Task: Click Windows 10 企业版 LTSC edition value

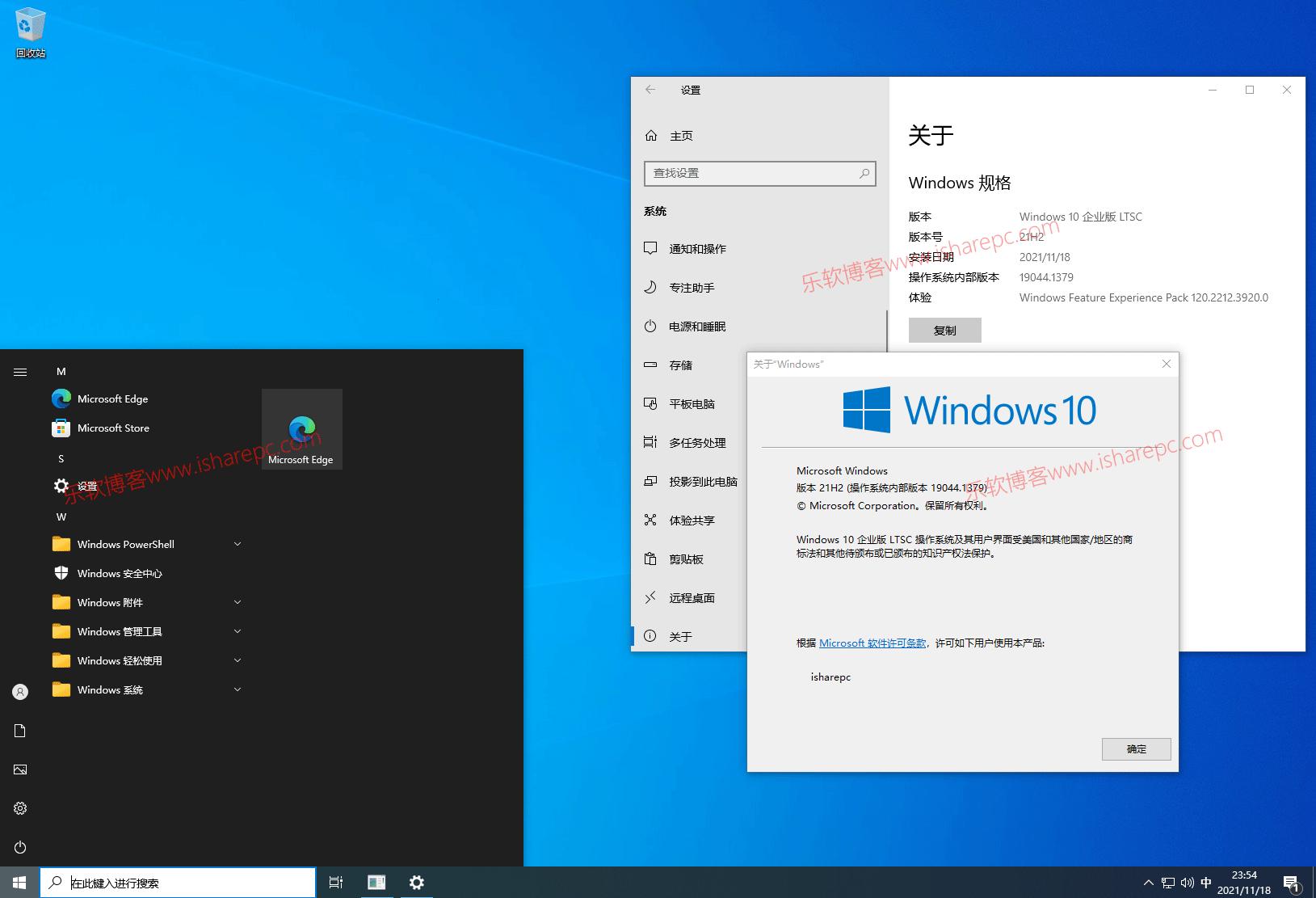Action: click(x=1081, y=217)
